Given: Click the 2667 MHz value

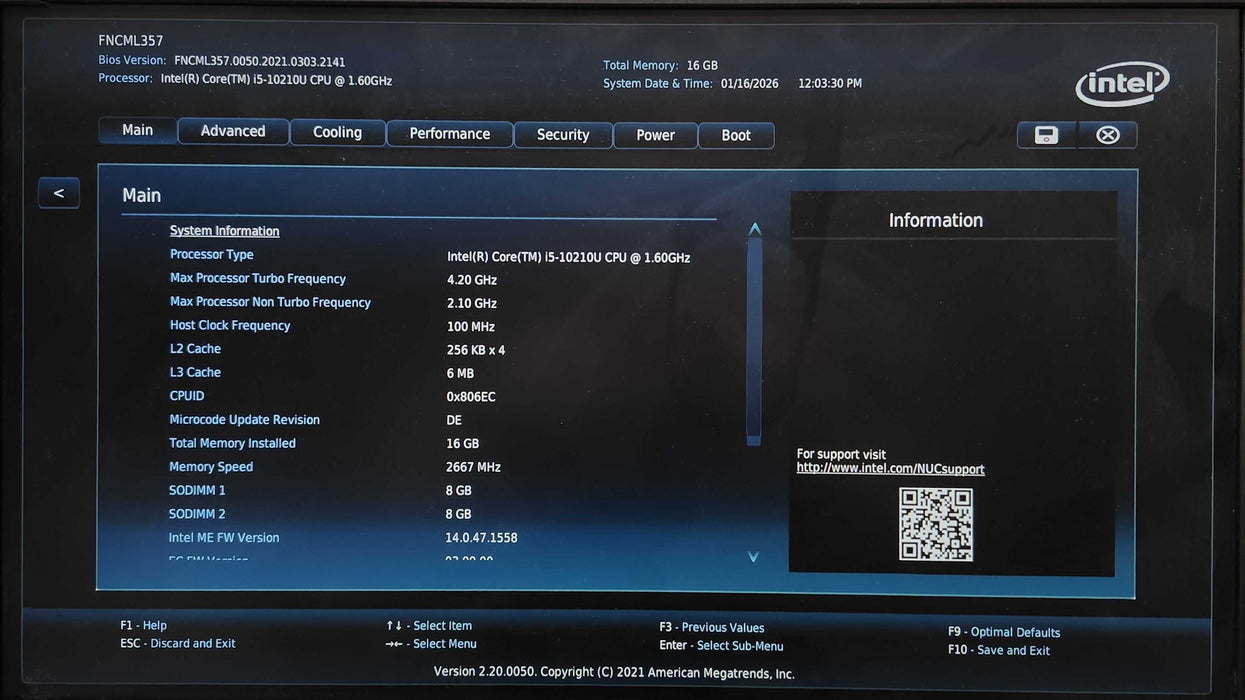Looking at the screenshot, I should click(x=473, y=467).
